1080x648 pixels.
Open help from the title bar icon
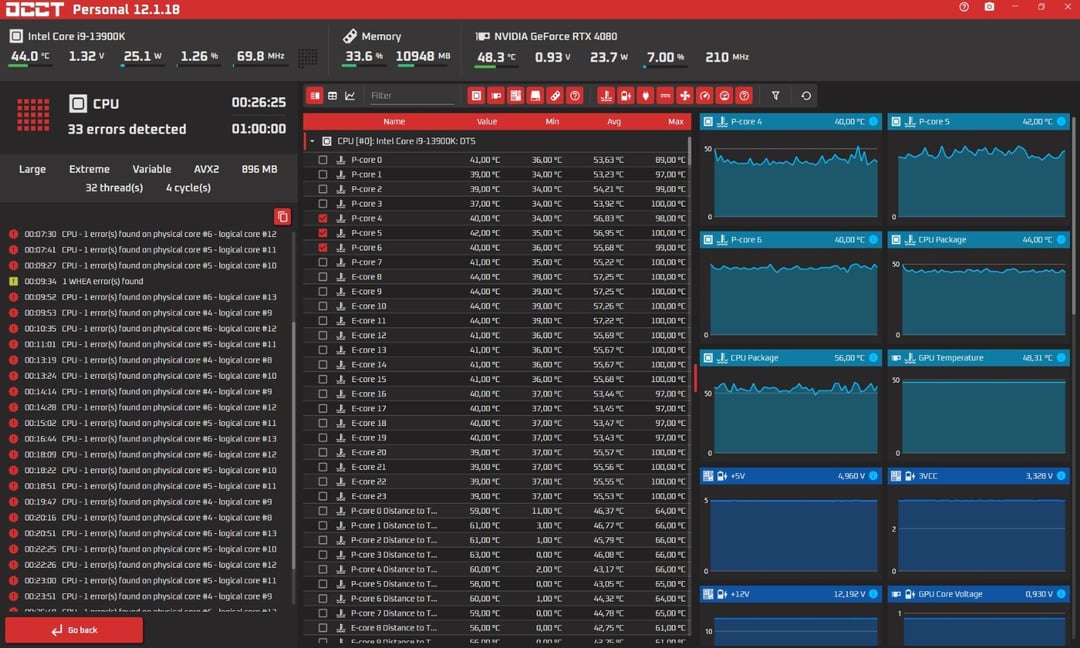point(964,7)
